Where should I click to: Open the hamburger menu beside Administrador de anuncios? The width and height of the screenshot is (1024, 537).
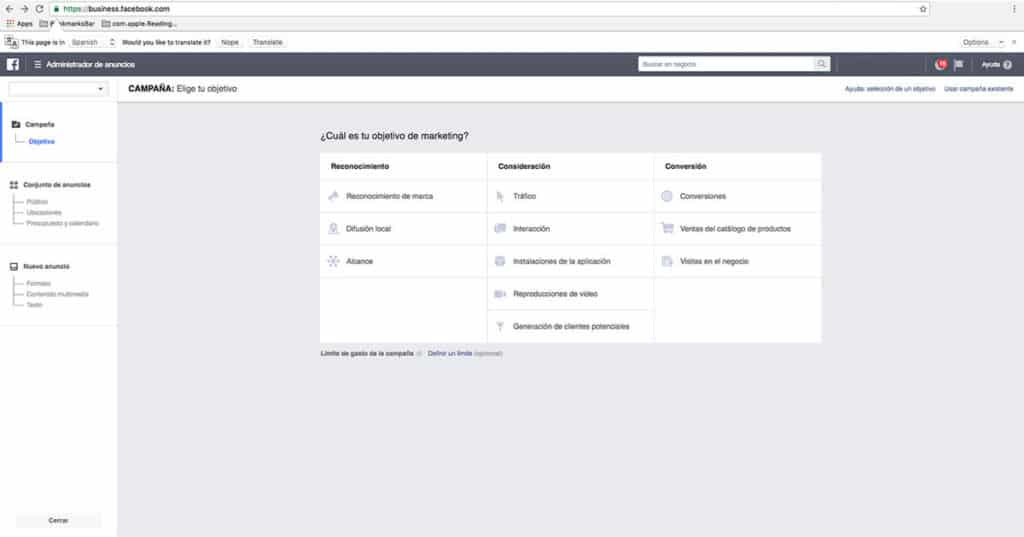[x=37, y=64]
